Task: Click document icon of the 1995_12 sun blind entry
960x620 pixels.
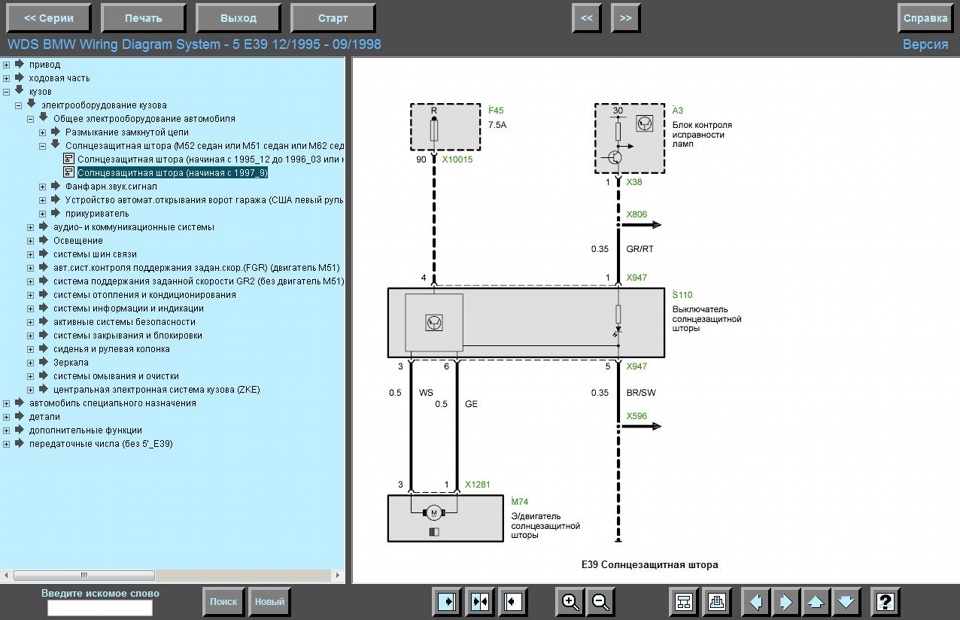Action: pyautogui.click(x=69, y=159)
